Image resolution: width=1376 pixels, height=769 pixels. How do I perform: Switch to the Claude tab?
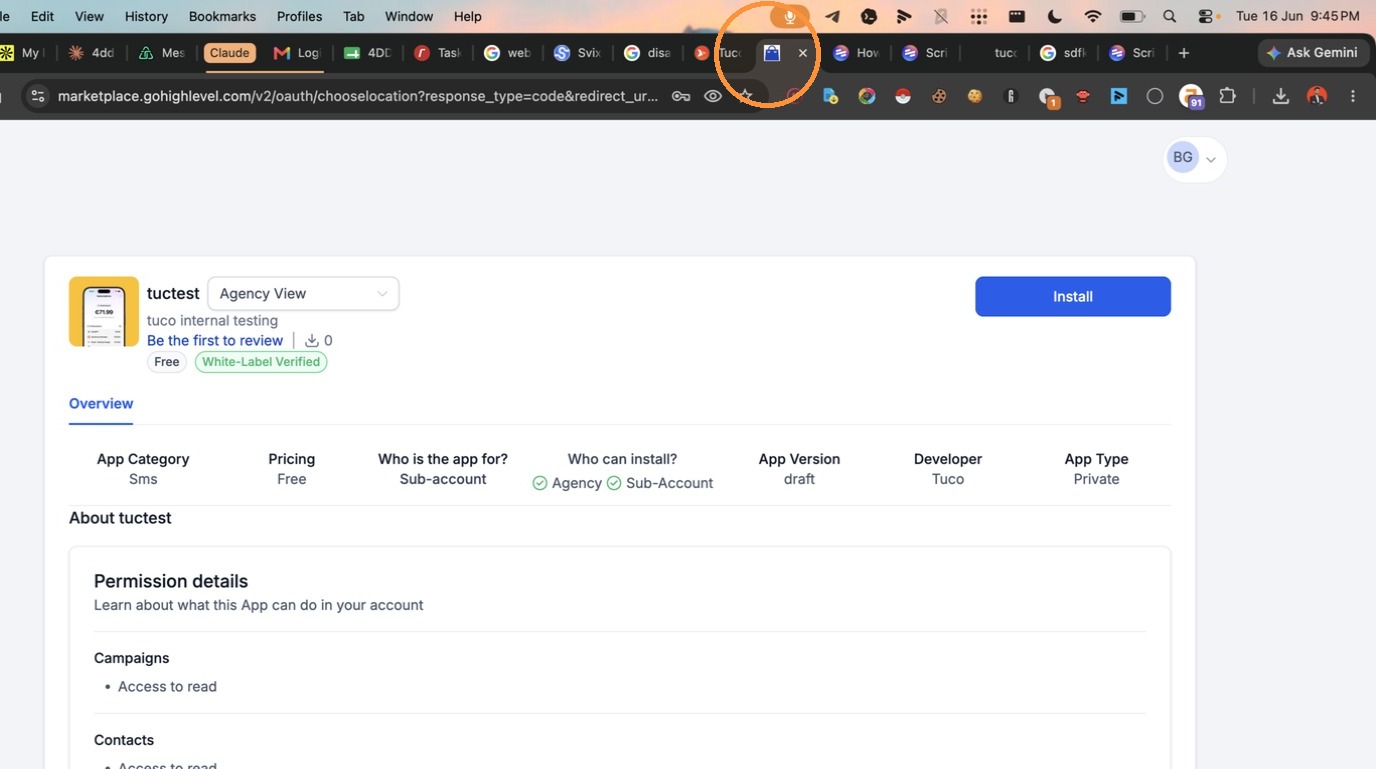229,53
